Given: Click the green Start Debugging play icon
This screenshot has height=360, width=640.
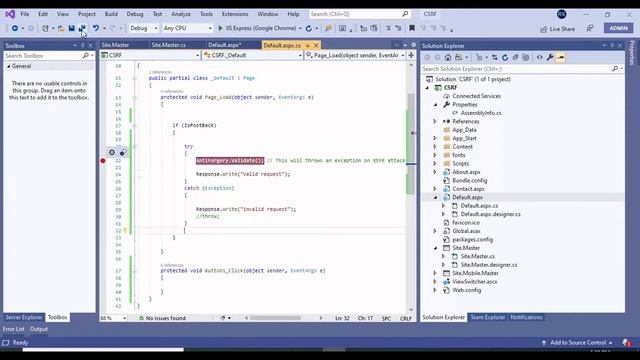Looking at the screenshot, I should [x=220, y=28].
